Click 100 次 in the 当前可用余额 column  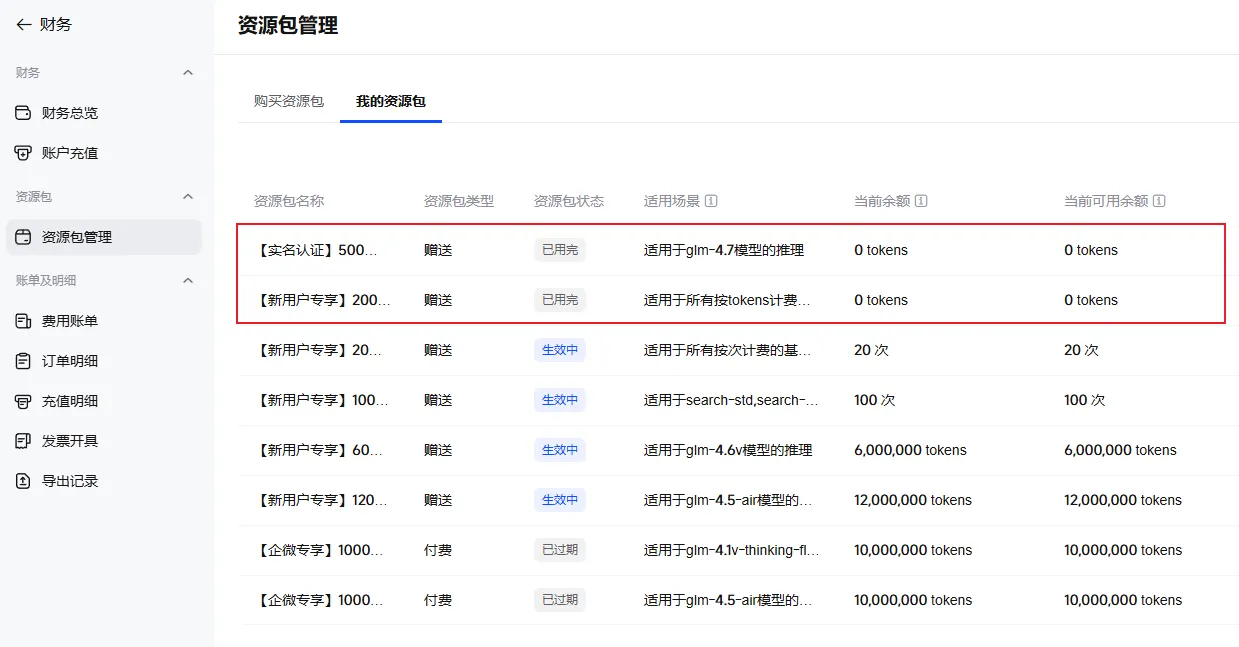click(x=1084, y=400)
